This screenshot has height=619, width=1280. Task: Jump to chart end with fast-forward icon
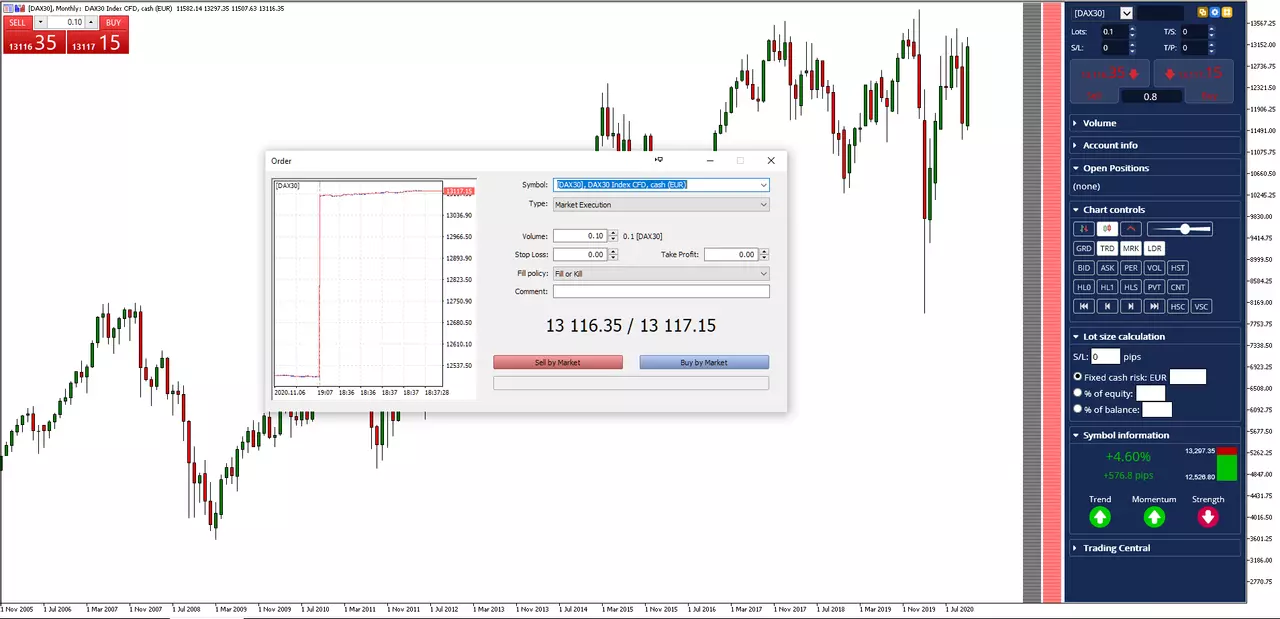pos(1155,306)
